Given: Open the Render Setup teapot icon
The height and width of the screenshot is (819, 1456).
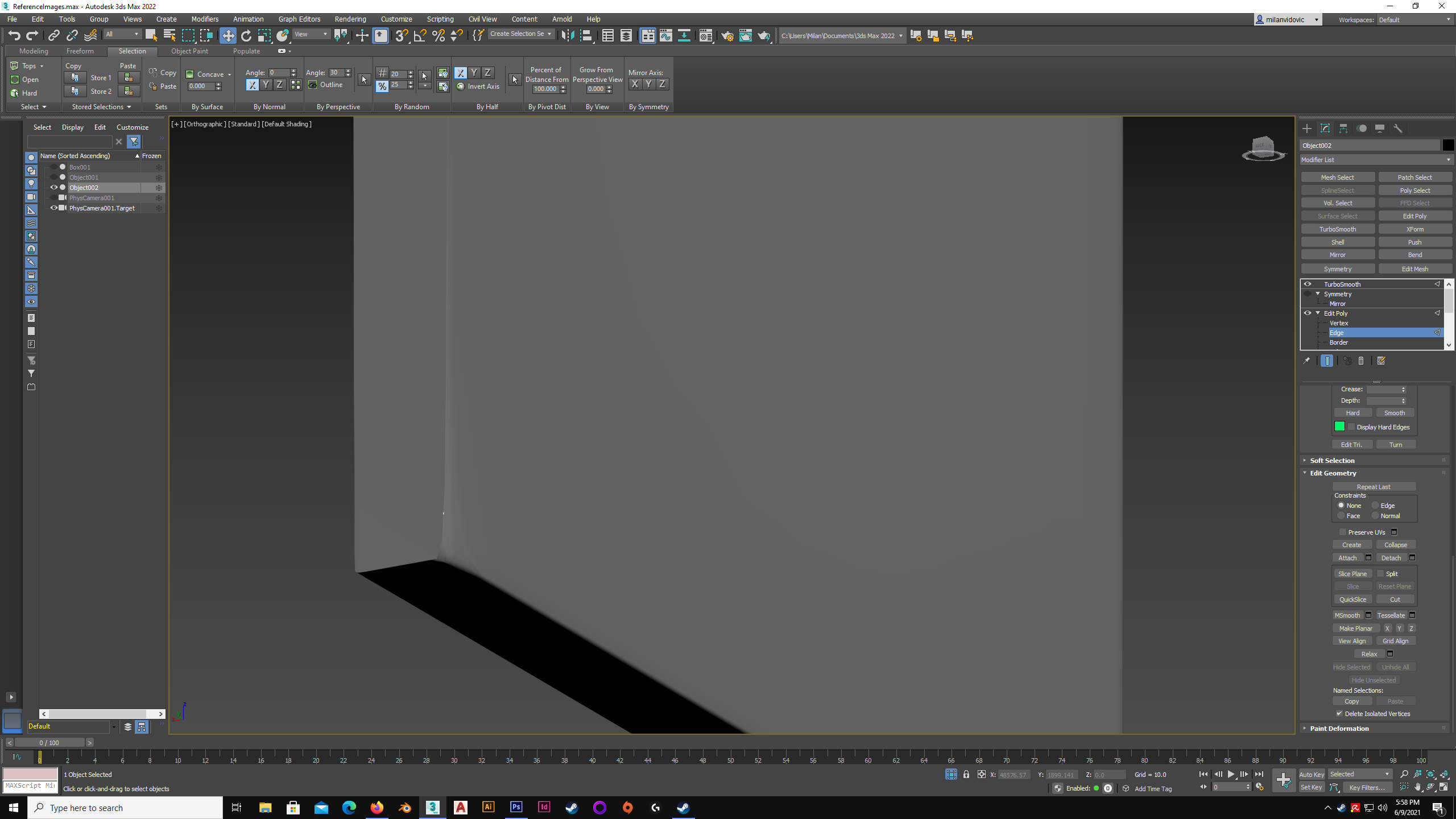Looking at the screenshot, I should pos(727,35).
